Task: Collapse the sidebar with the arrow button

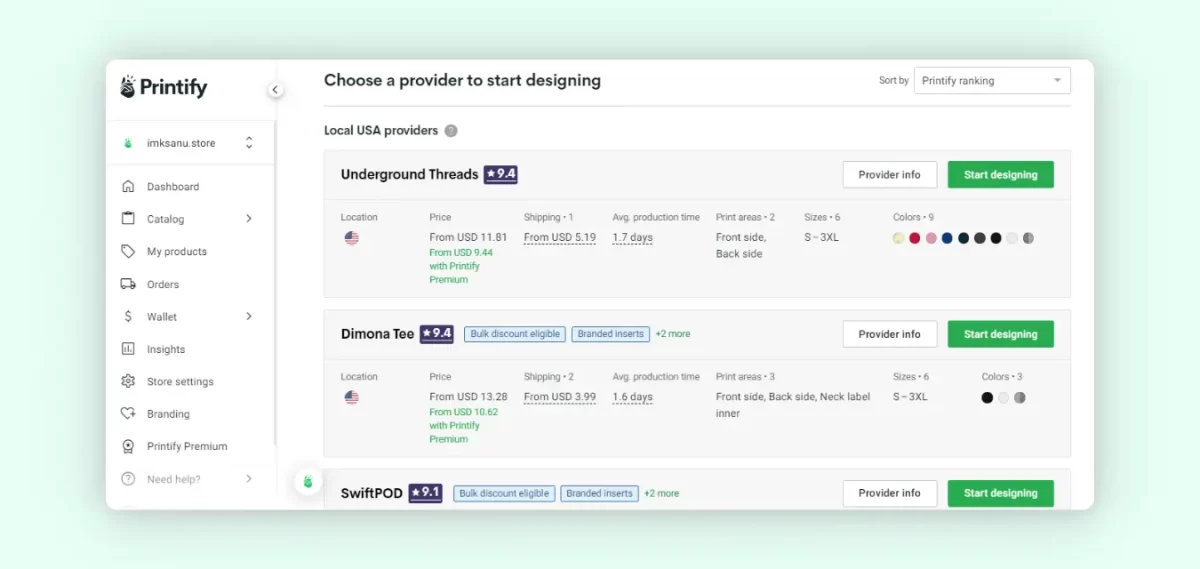Action: pos(275,90)
